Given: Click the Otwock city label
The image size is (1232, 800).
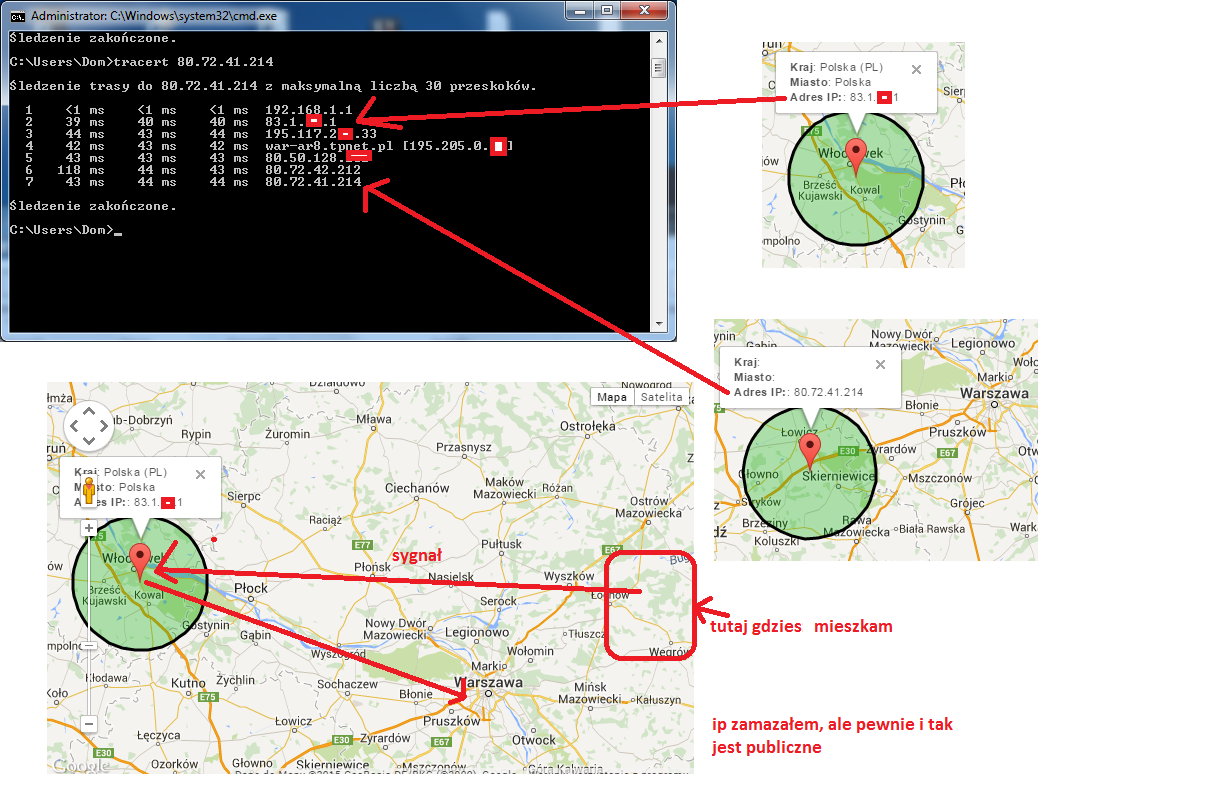Looking at the screenshot, I should pyautogui.click(x=533, y=740).
